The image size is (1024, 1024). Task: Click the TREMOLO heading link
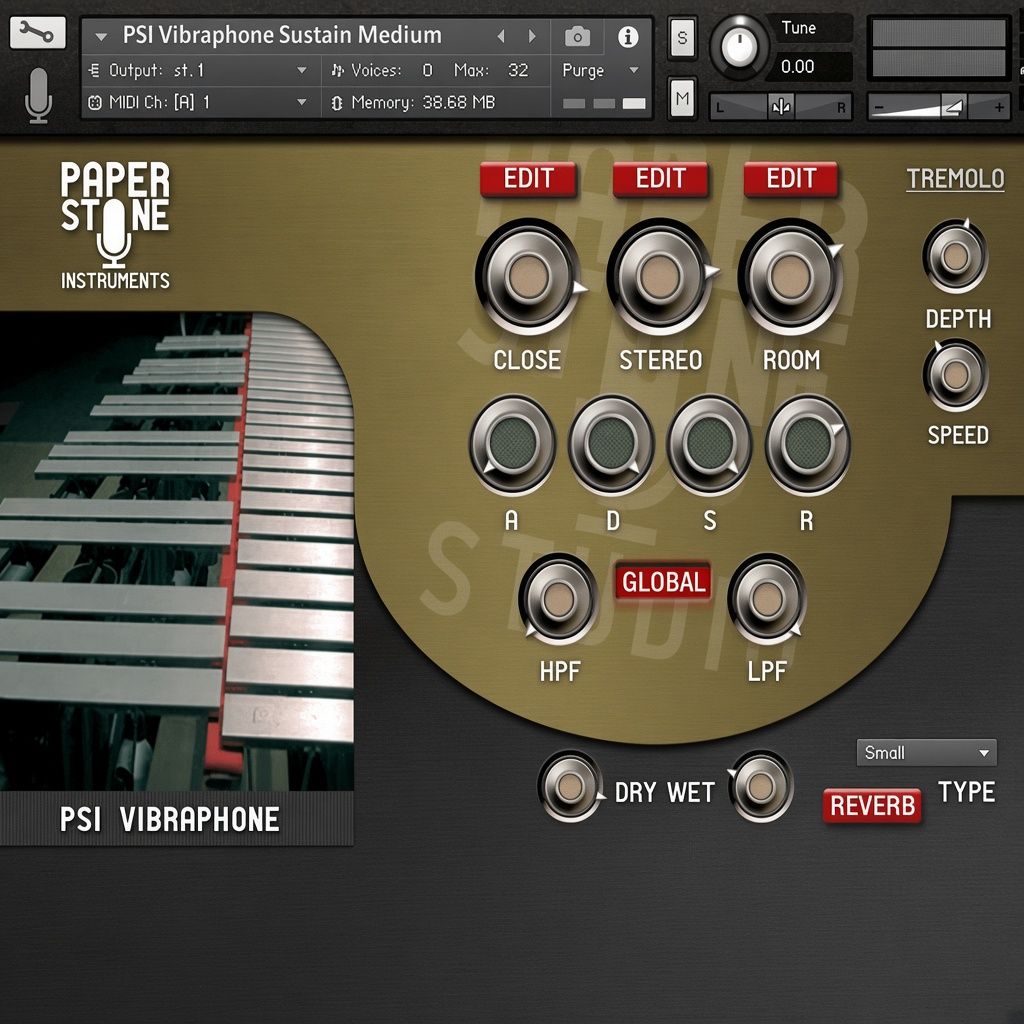point(955,178)
